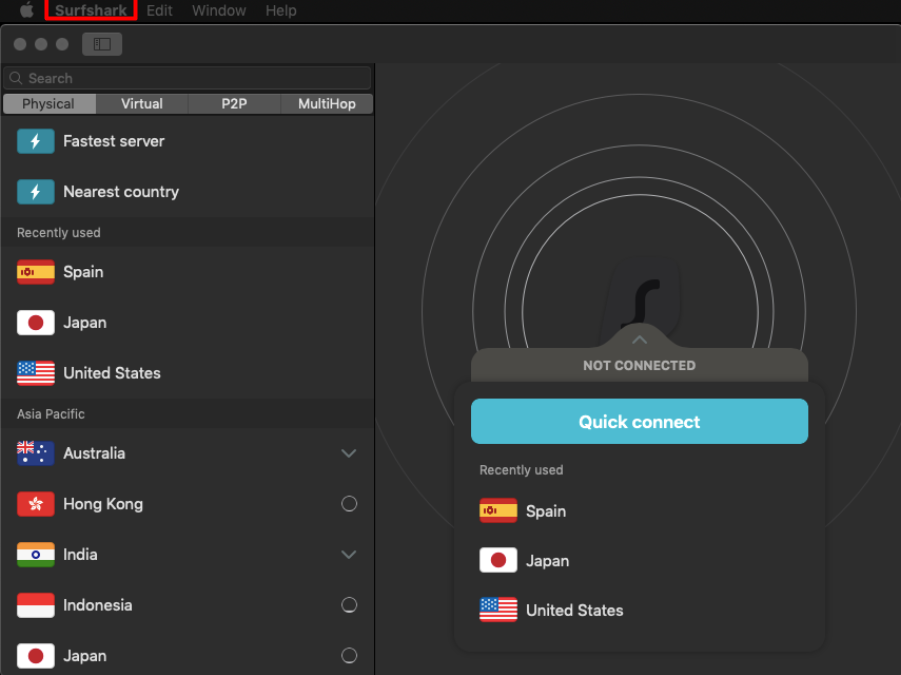Select Australia in Asia Pacific list
This screenshot has width=901, height=675.
(x=187, y=453)
